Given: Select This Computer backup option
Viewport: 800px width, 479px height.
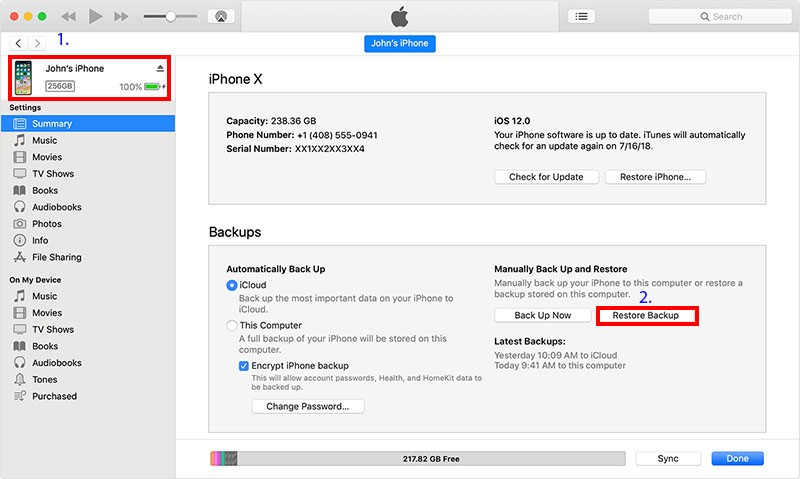Looking at the screenshot, I should (x=232, y=326).
